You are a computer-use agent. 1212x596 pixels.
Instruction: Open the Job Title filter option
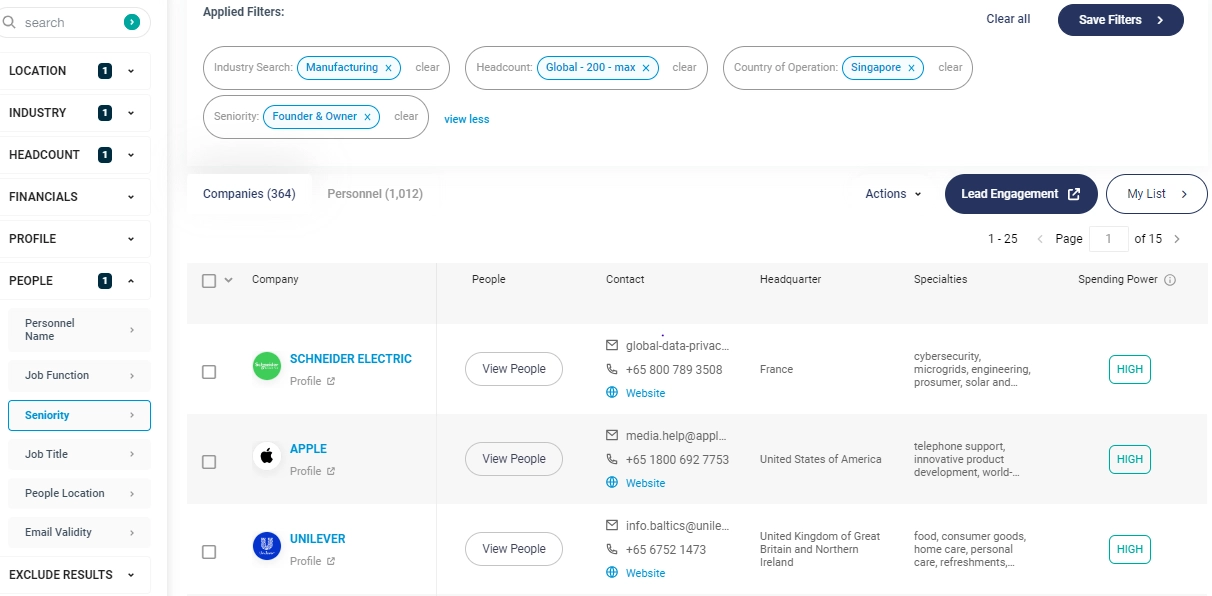79,454
